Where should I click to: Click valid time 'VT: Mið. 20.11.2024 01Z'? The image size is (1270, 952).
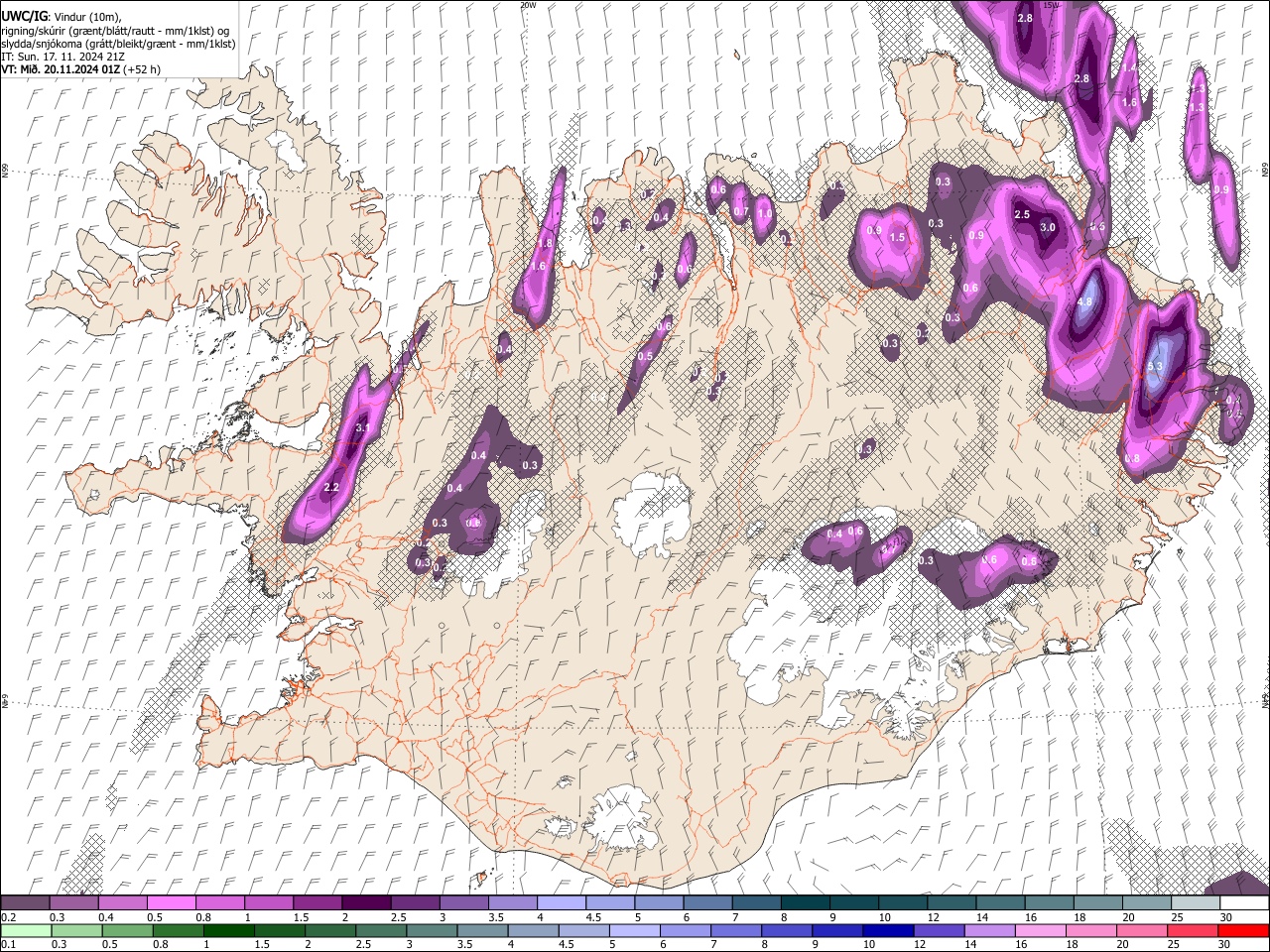[62, 69]
